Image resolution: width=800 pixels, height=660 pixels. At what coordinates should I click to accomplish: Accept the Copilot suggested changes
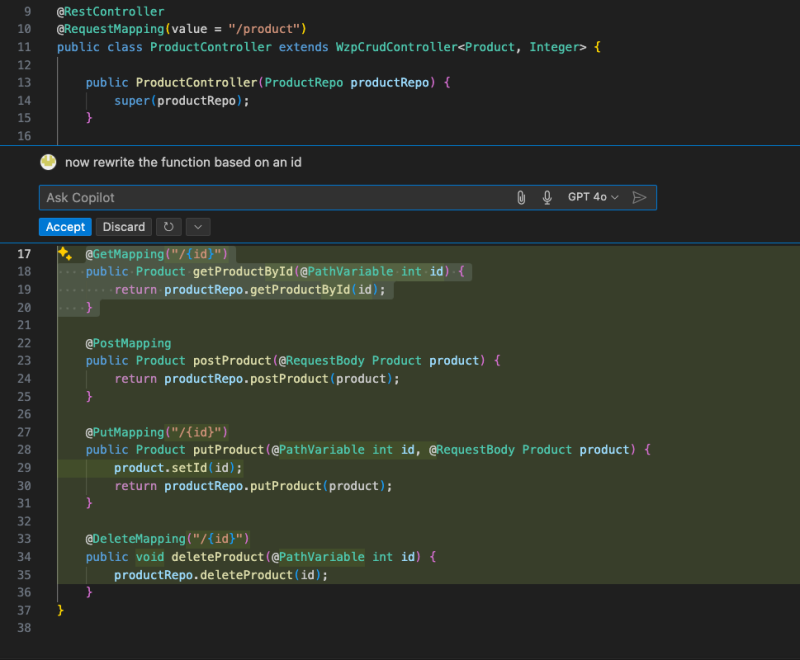[x=65, y=227]
